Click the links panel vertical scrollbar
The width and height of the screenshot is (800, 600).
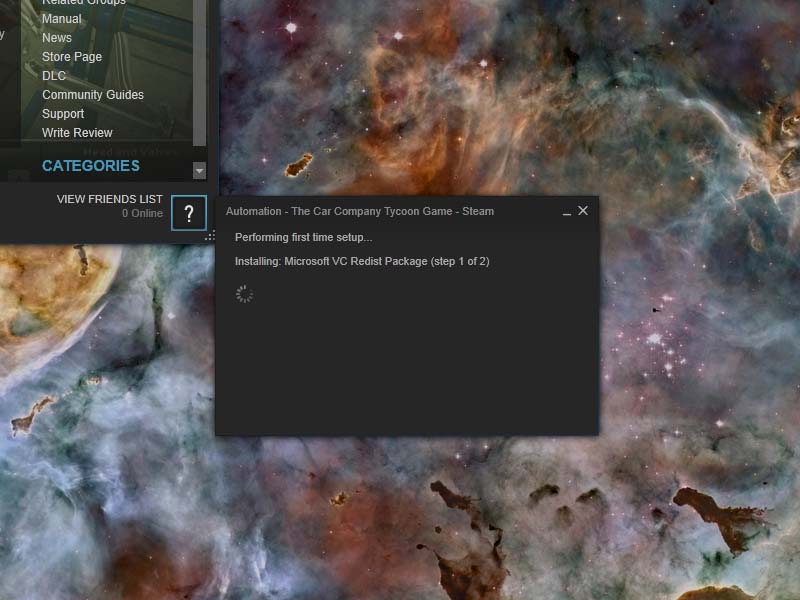pos(199,72)
